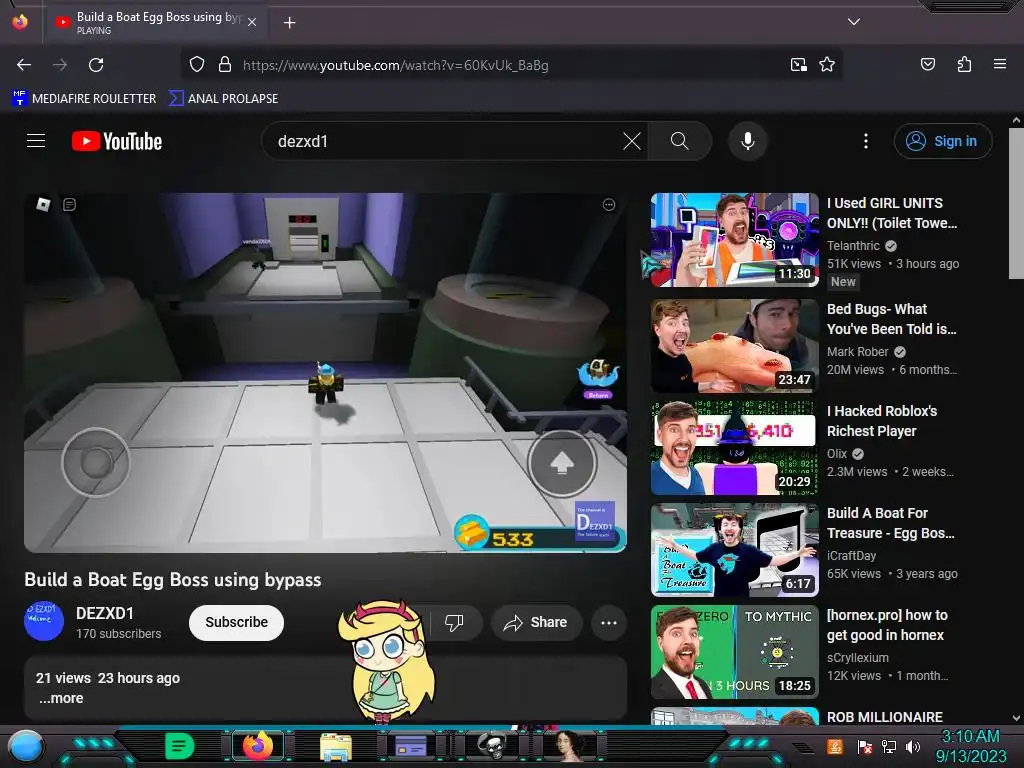
Task: Visit sCryllexium channel name
Action: coord(857,658)
